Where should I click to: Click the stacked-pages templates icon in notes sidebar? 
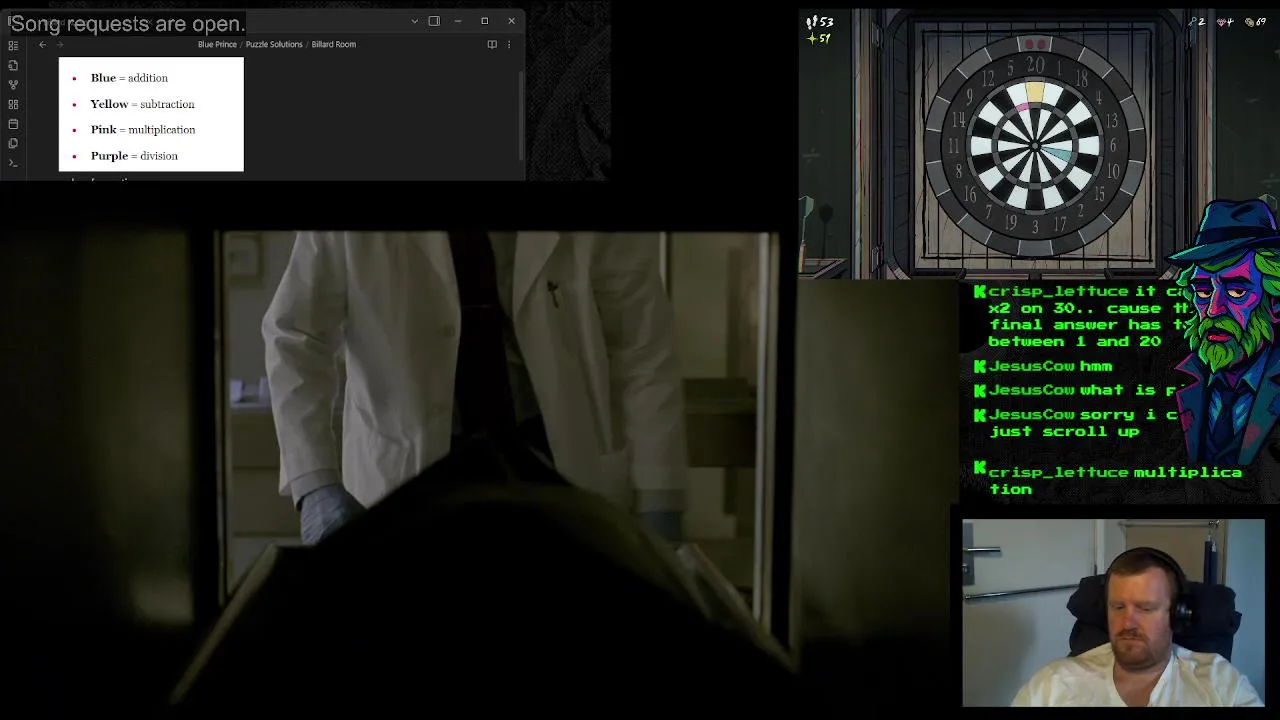[x=13, y=143]
